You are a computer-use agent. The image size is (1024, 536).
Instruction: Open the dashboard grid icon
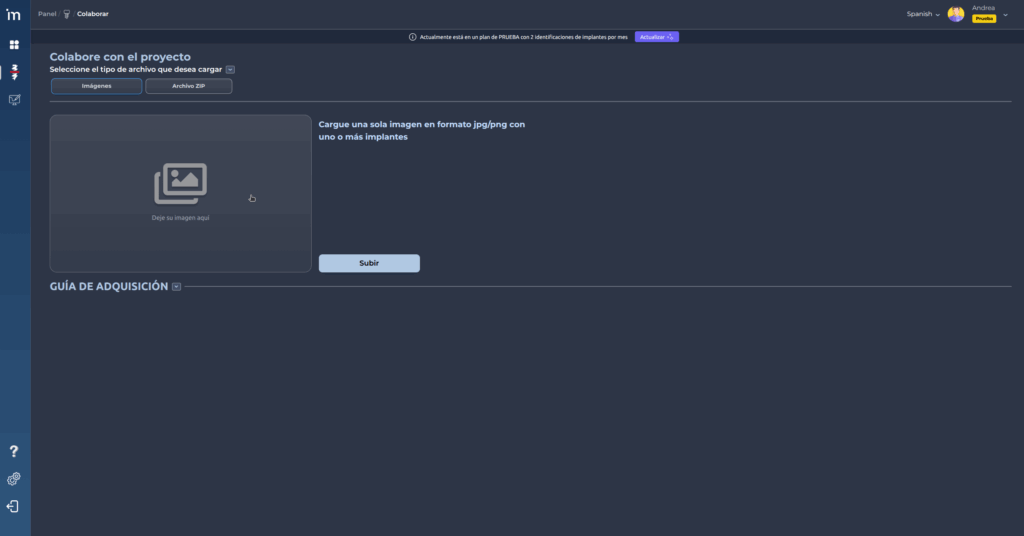14,45
